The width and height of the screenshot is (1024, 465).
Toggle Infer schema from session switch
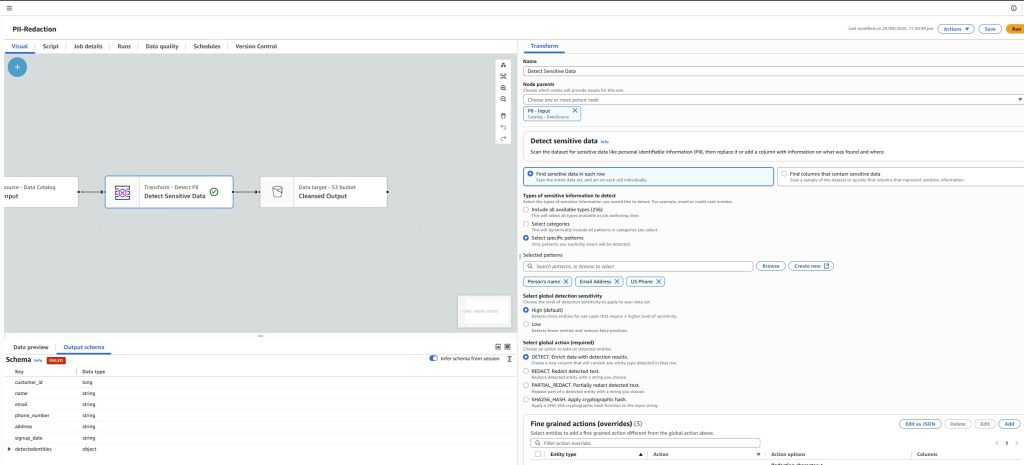point(434,358)
